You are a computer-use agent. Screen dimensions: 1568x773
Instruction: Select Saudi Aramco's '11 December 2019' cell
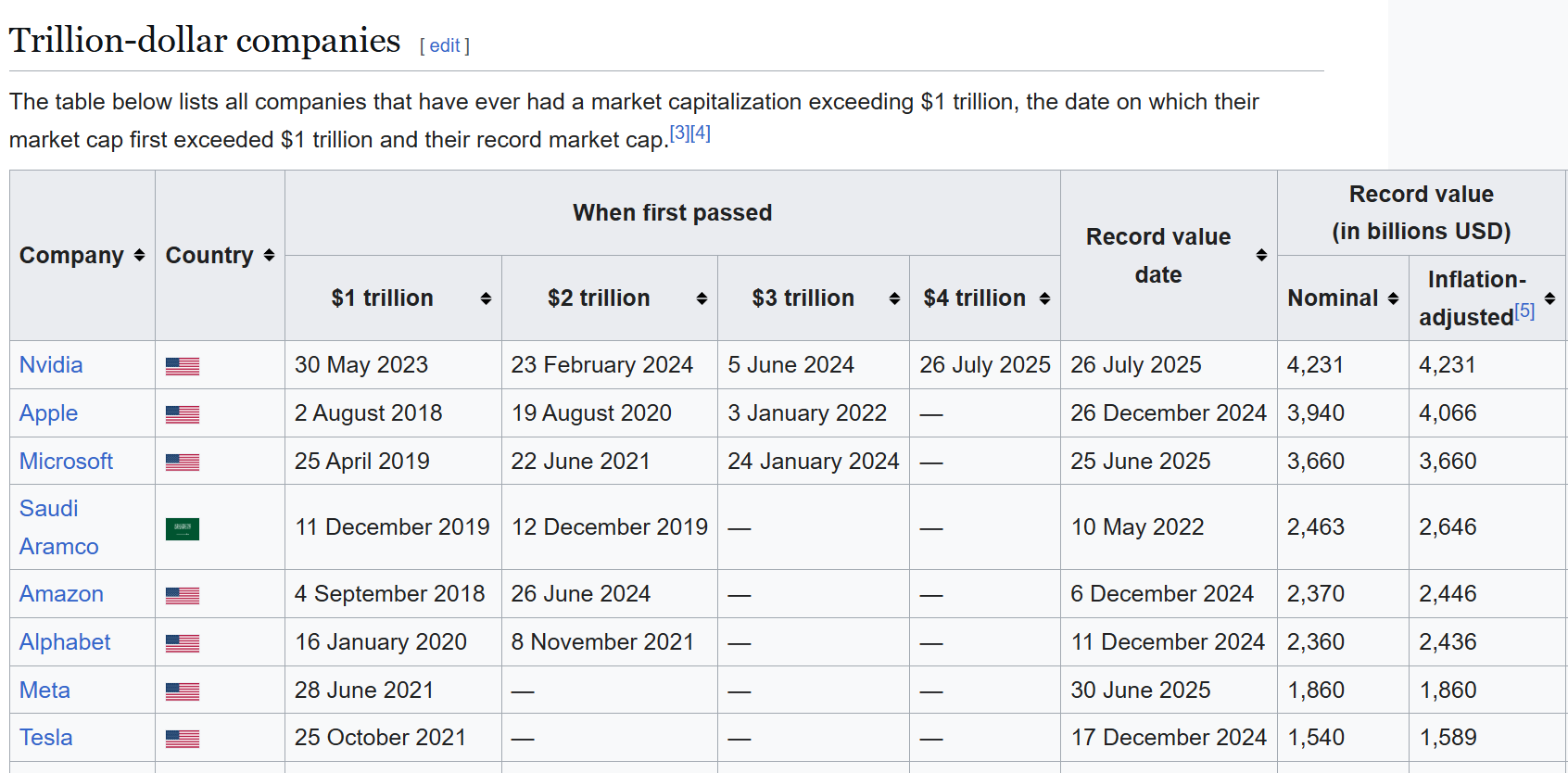(x=392, y=527)
